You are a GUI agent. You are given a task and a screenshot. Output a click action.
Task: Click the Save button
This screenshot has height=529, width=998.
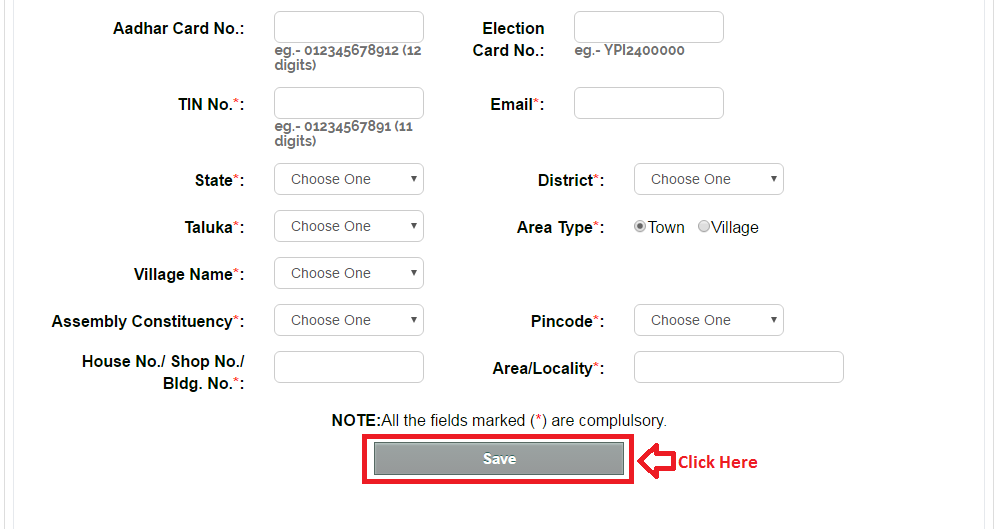(499, 459)
